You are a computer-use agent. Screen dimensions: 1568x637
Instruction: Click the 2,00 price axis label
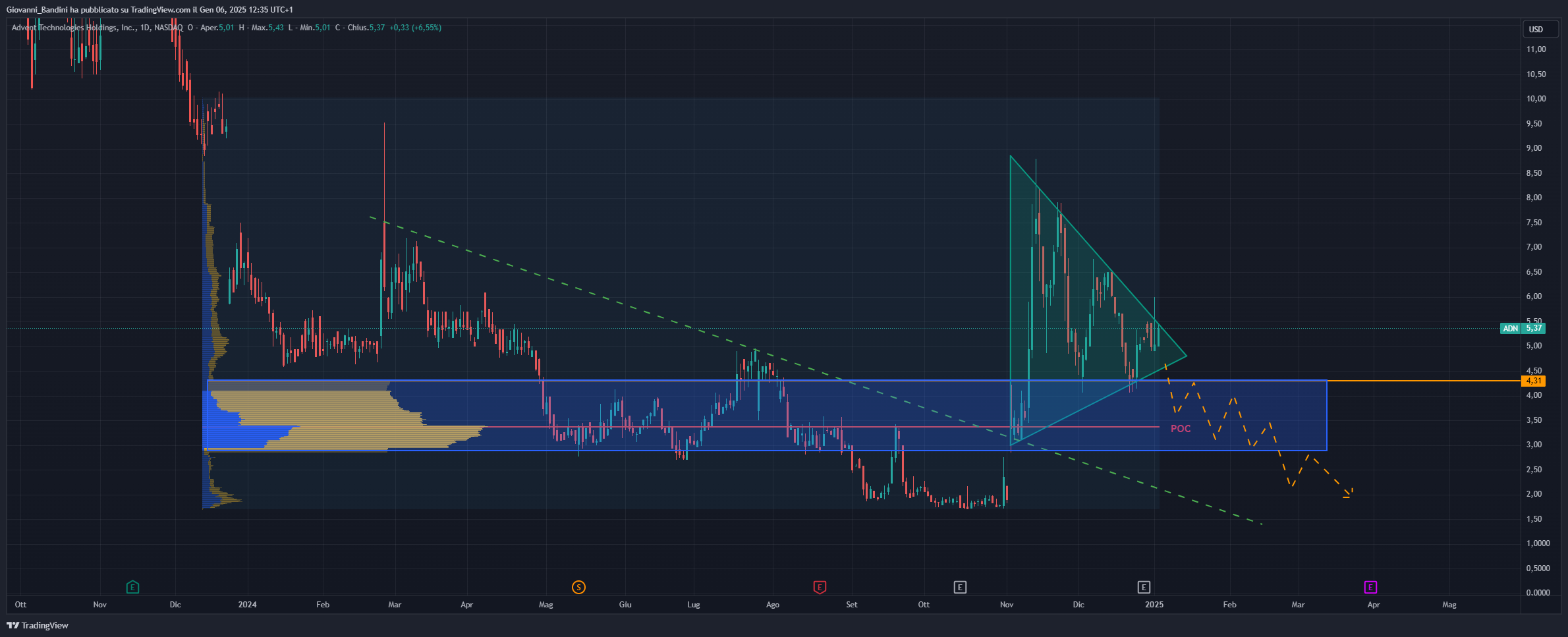tap(1534, 494)
